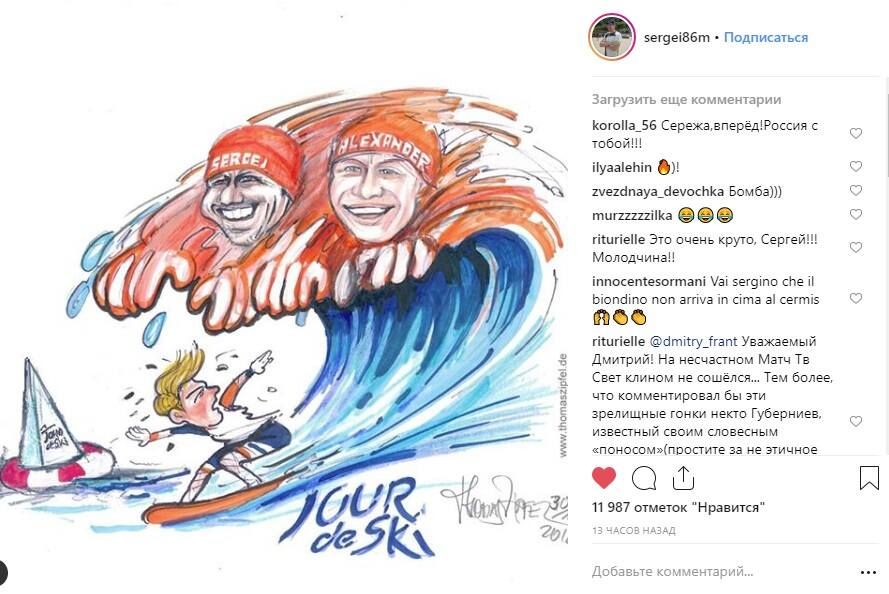Like the riturielle comment mentioning dmitry_frant
This screenshot has height=594, width=889.
click(x=856, y=421)
